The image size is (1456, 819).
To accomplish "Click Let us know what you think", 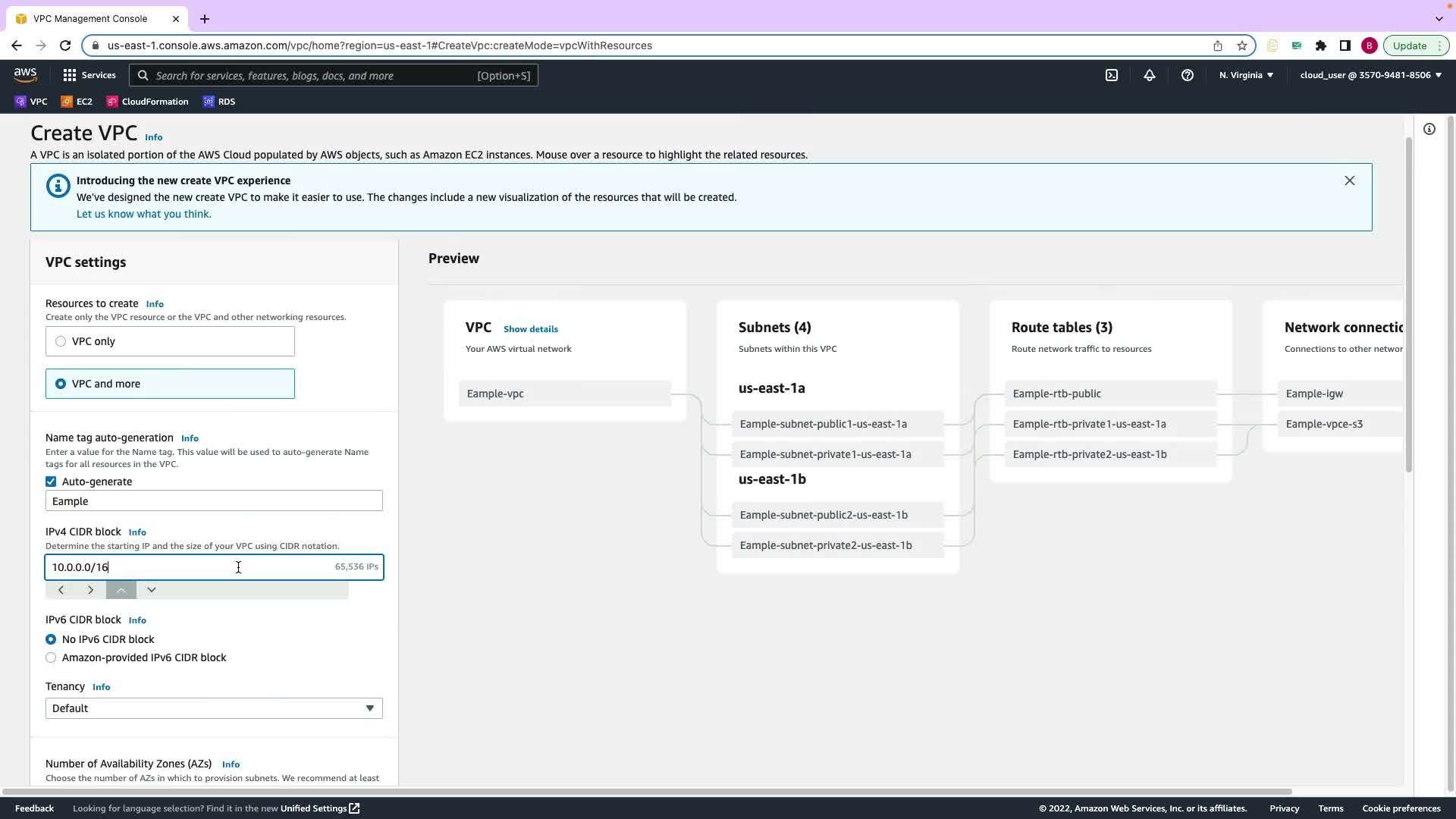I will 143,214.
